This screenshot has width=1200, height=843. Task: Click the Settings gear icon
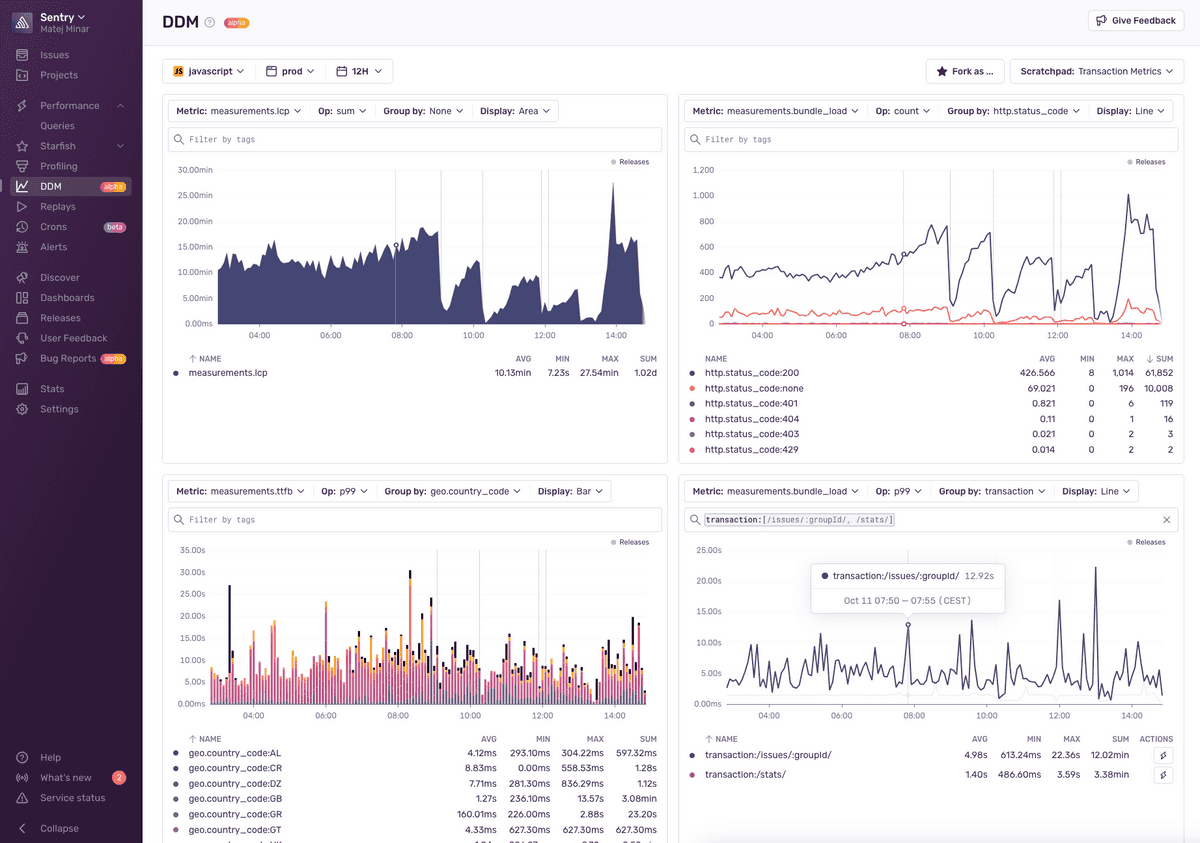[x=22, y=409]
